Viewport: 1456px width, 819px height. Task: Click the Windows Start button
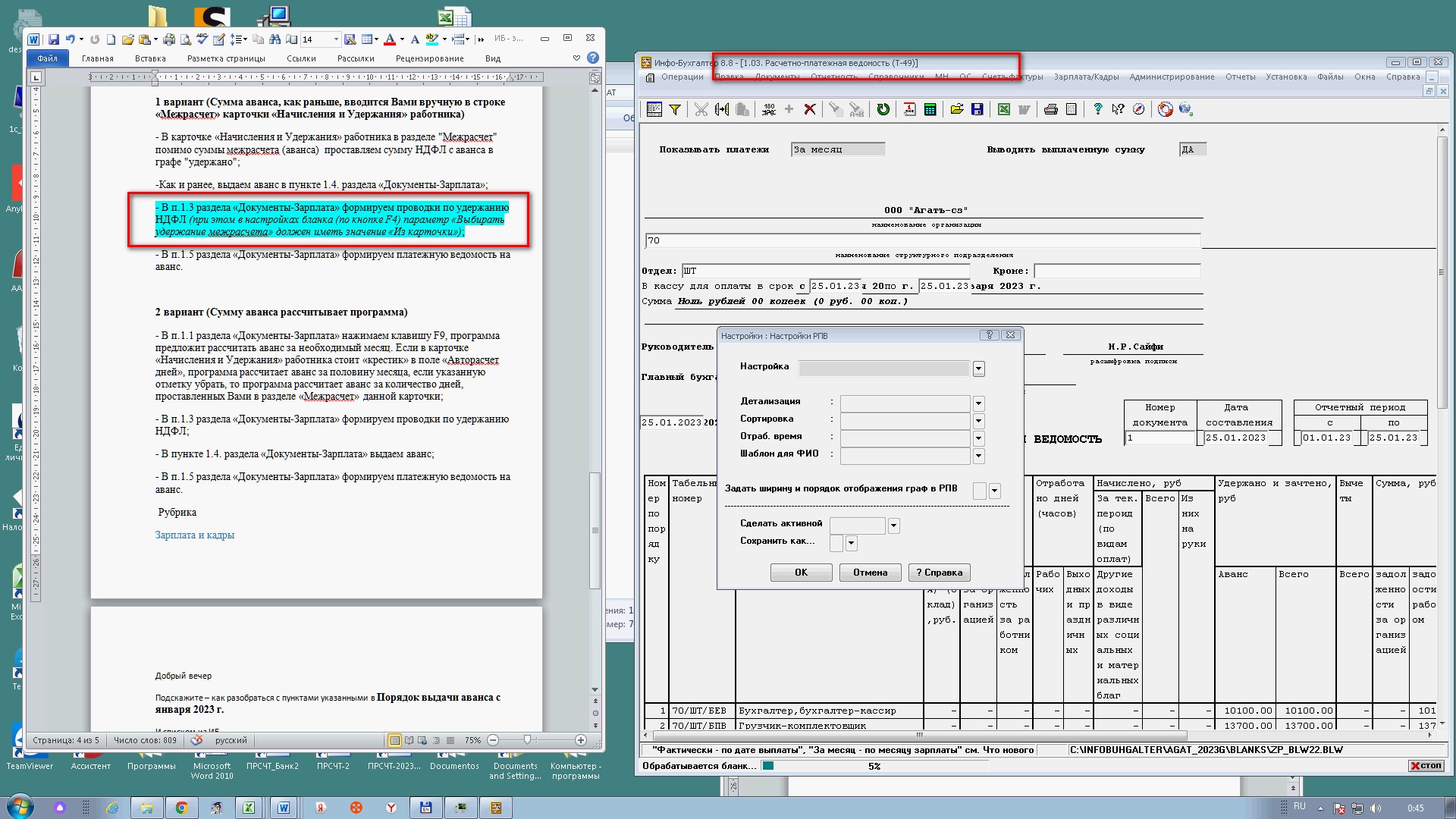20,808
